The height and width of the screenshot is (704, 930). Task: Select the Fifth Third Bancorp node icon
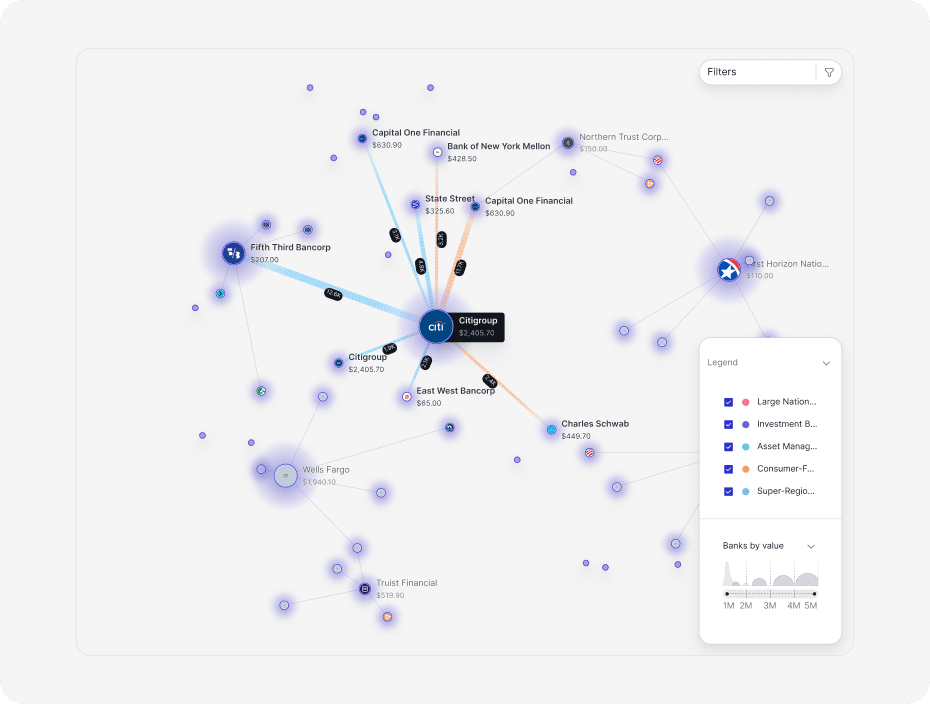[x=234, y=253]
